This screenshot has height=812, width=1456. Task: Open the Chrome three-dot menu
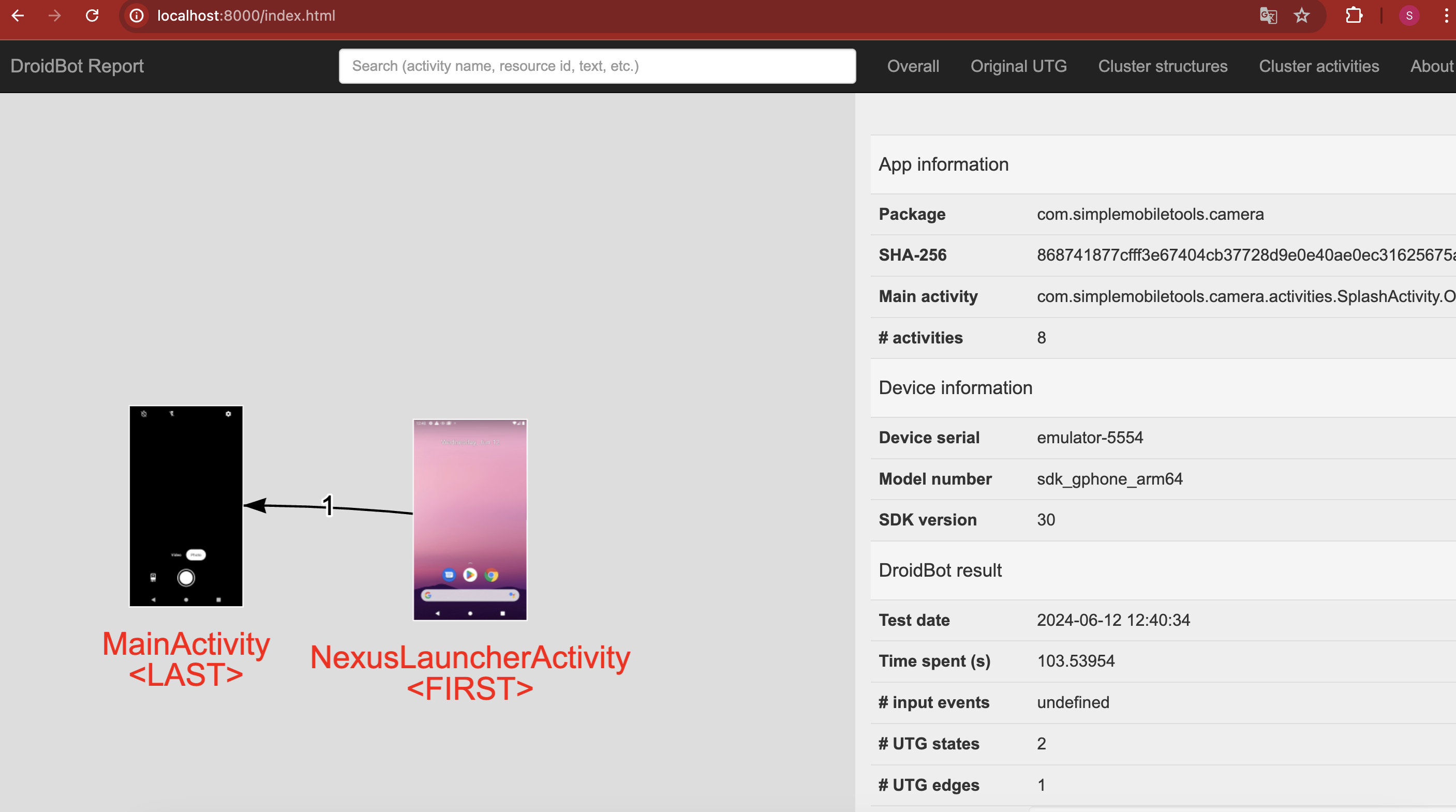(x=1446, y=15)
